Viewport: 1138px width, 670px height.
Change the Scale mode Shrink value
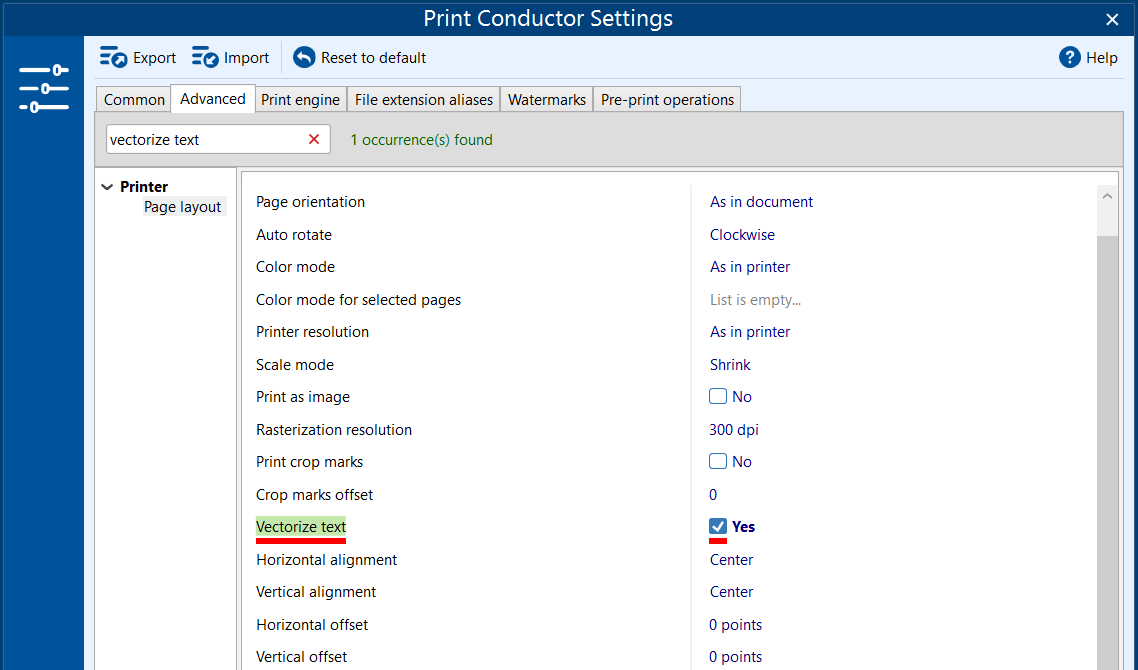tap(730, 365)
